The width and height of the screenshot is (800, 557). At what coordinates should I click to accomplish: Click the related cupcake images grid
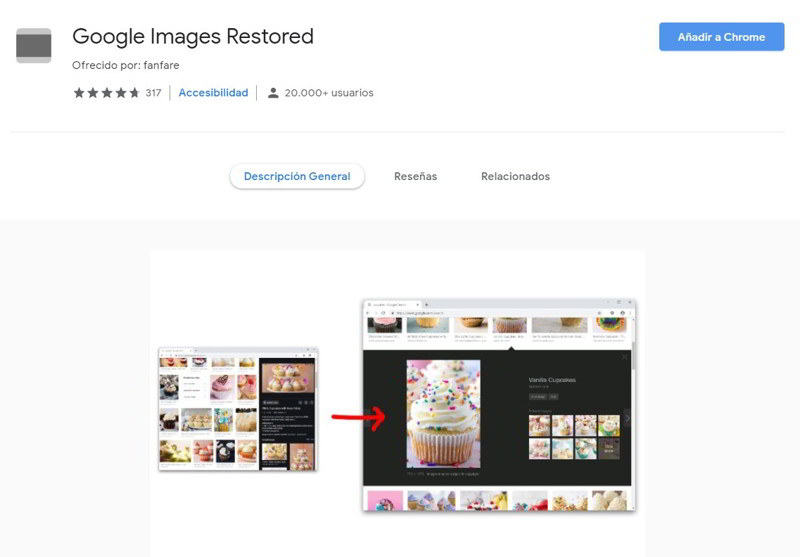point(574,437)
